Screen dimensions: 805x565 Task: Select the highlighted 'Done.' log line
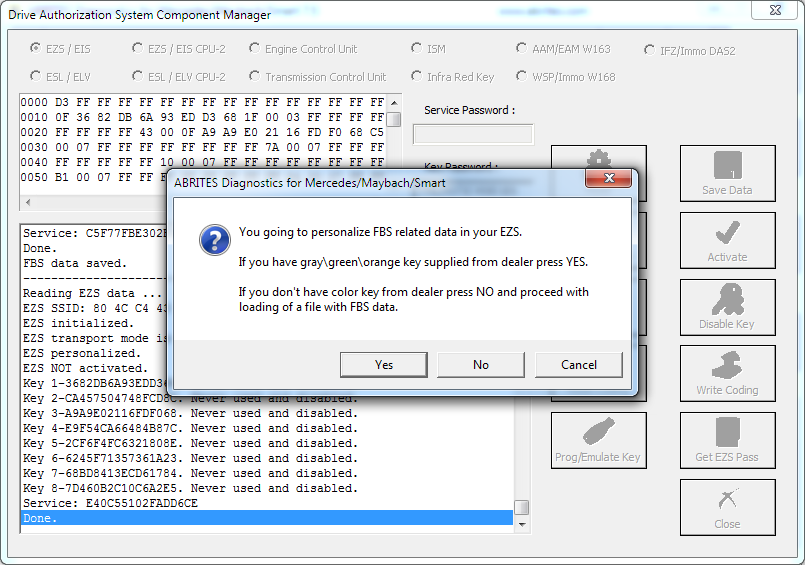(267, 518)
